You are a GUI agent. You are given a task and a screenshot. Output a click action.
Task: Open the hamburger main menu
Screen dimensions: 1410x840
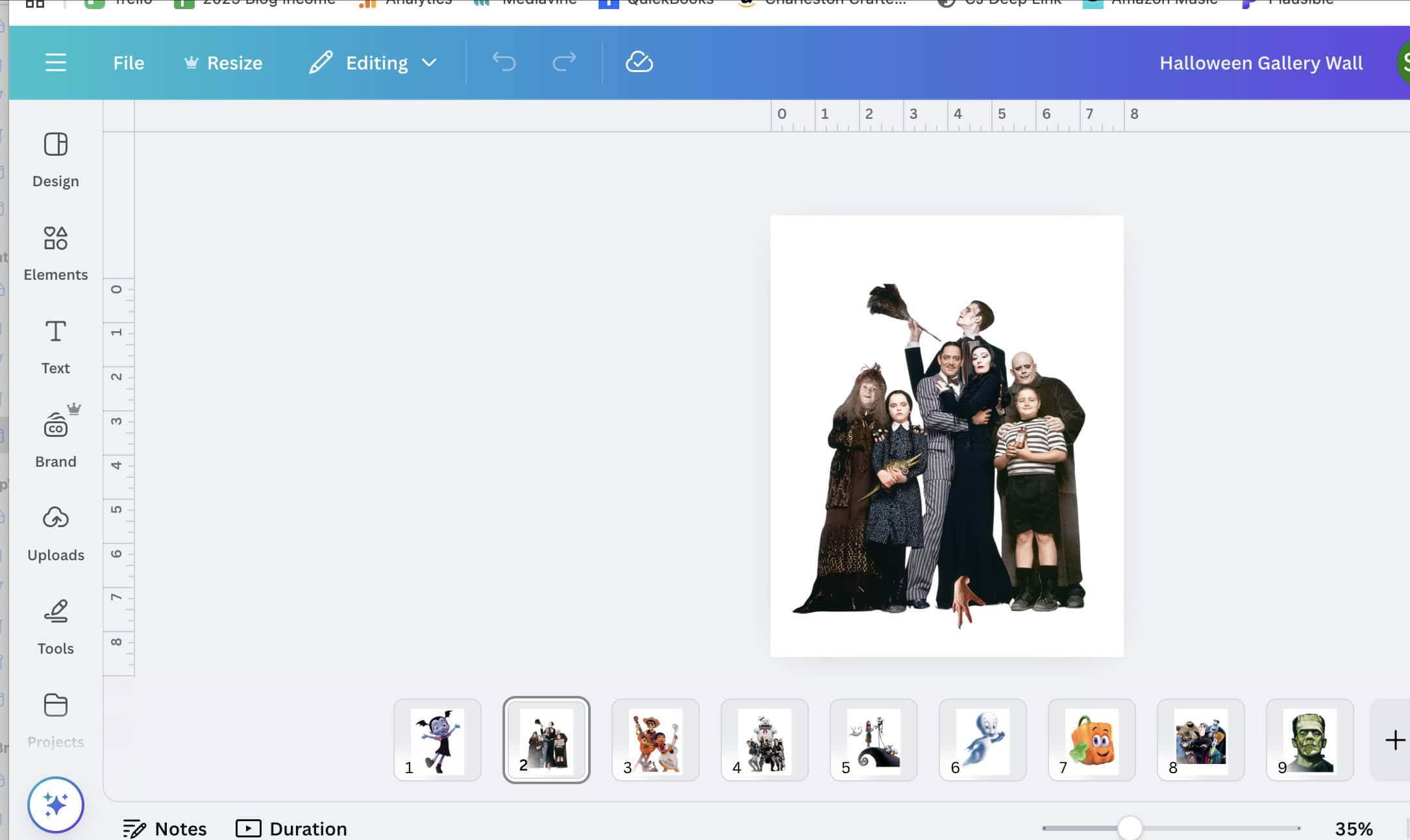point(56,62)
